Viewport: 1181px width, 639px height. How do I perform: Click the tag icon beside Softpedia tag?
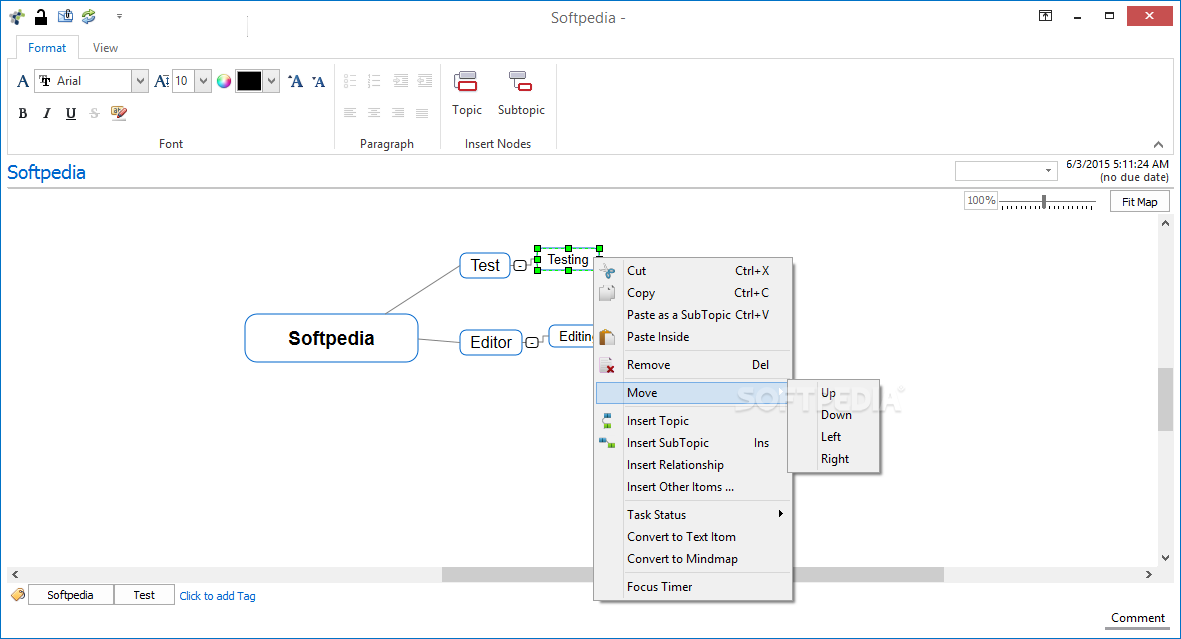[x=18, y=595]
